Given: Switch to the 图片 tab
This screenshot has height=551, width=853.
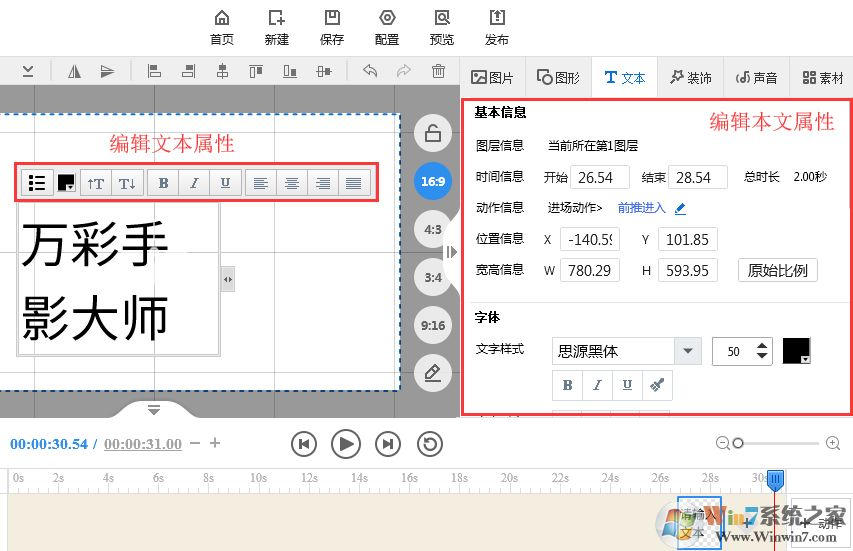Looking at the screenshot, I should 492,77.
